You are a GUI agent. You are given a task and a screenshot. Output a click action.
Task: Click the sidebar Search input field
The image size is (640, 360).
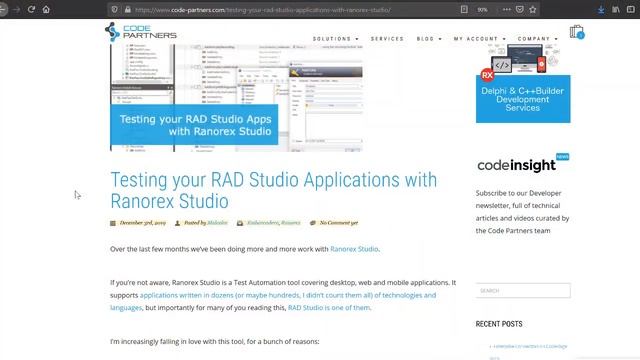523,291
